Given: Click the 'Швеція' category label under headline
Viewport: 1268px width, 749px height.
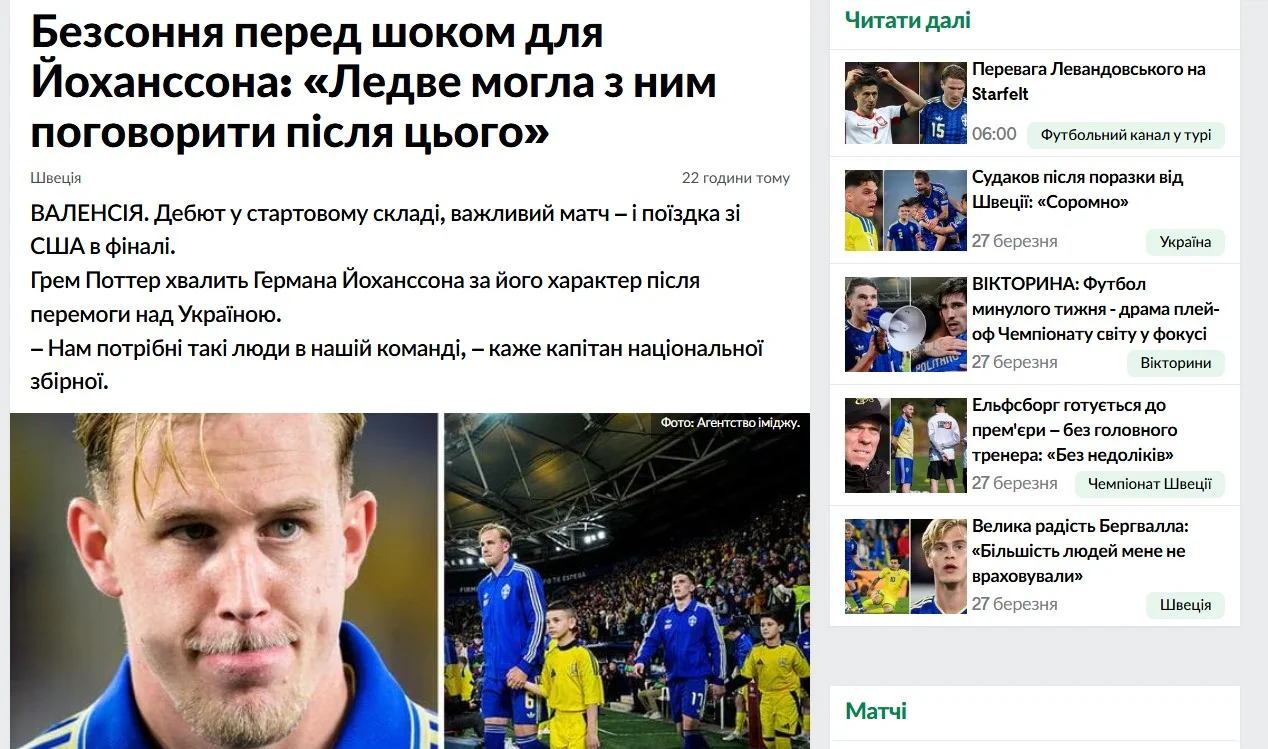Looking at the screenshot, I should click(56, 178).
